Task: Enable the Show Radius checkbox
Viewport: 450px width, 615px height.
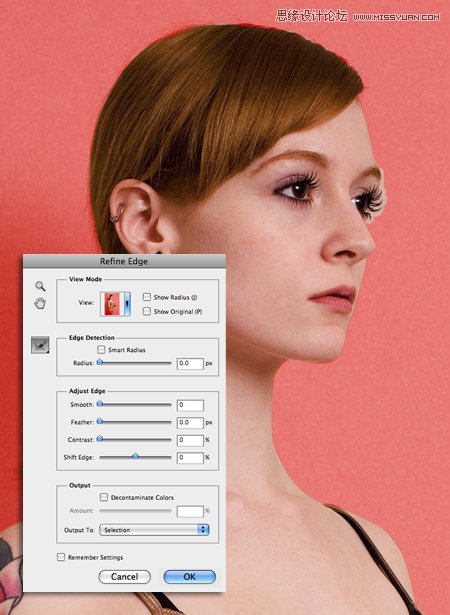Action: click(147, 297)
